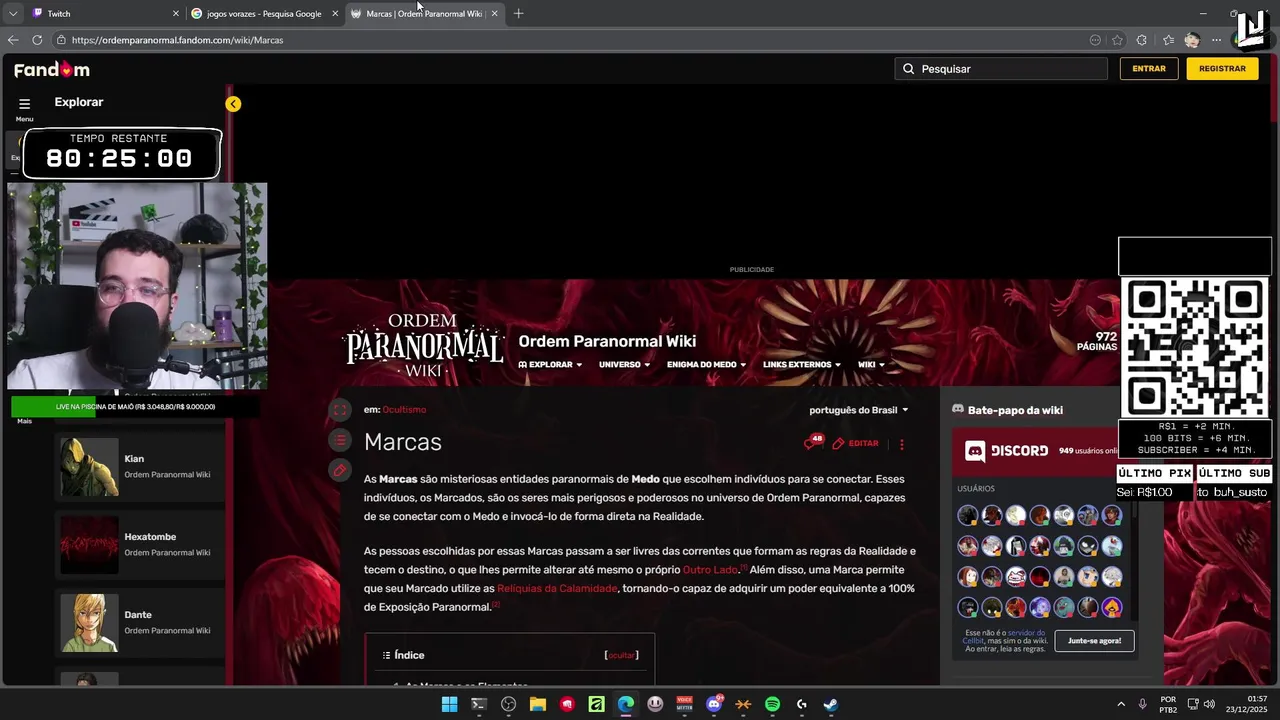Open a new browser tab
The height and width of the screenshot is (720, 1280).
point(518,14)
